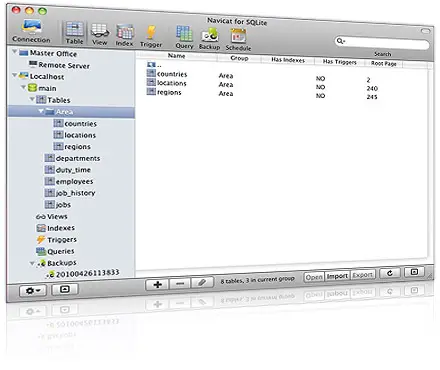Click the Export button
This screenshot has height=370, width=440.
pyautogui.click(x=363, y=275)
